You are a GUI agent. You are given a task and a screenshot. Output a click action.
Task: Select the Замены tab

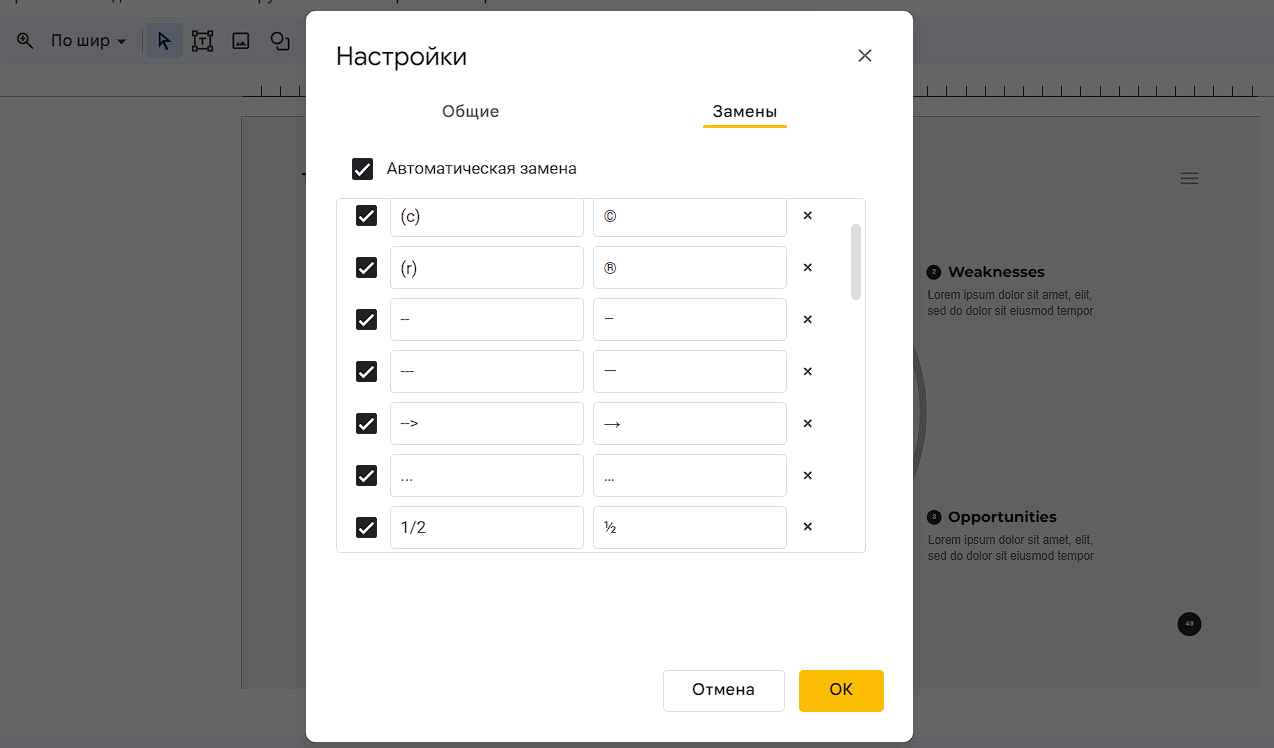(x=745, y=112)
